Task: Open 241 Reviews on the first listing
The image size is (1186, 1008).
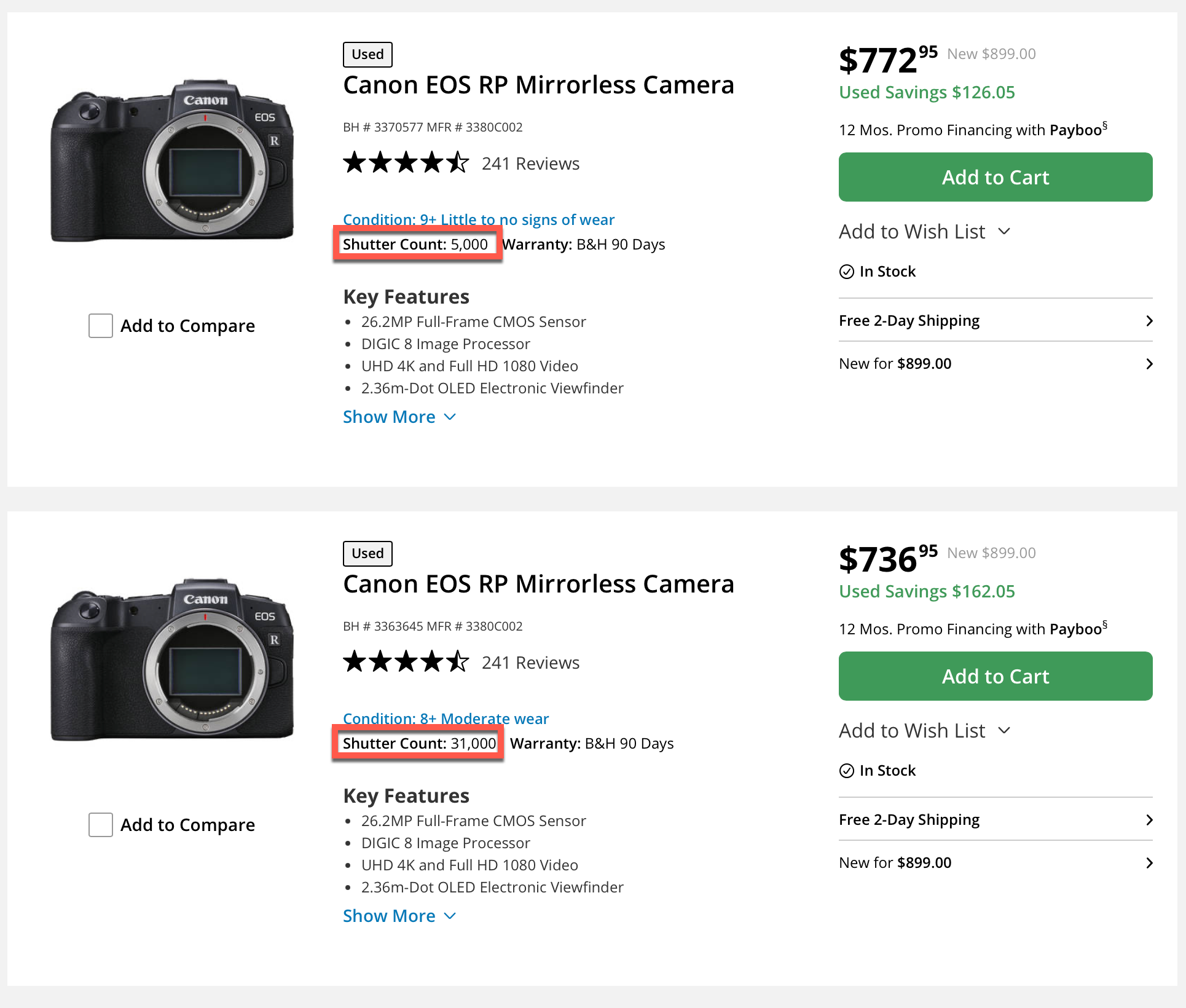Action: [530, 163]
